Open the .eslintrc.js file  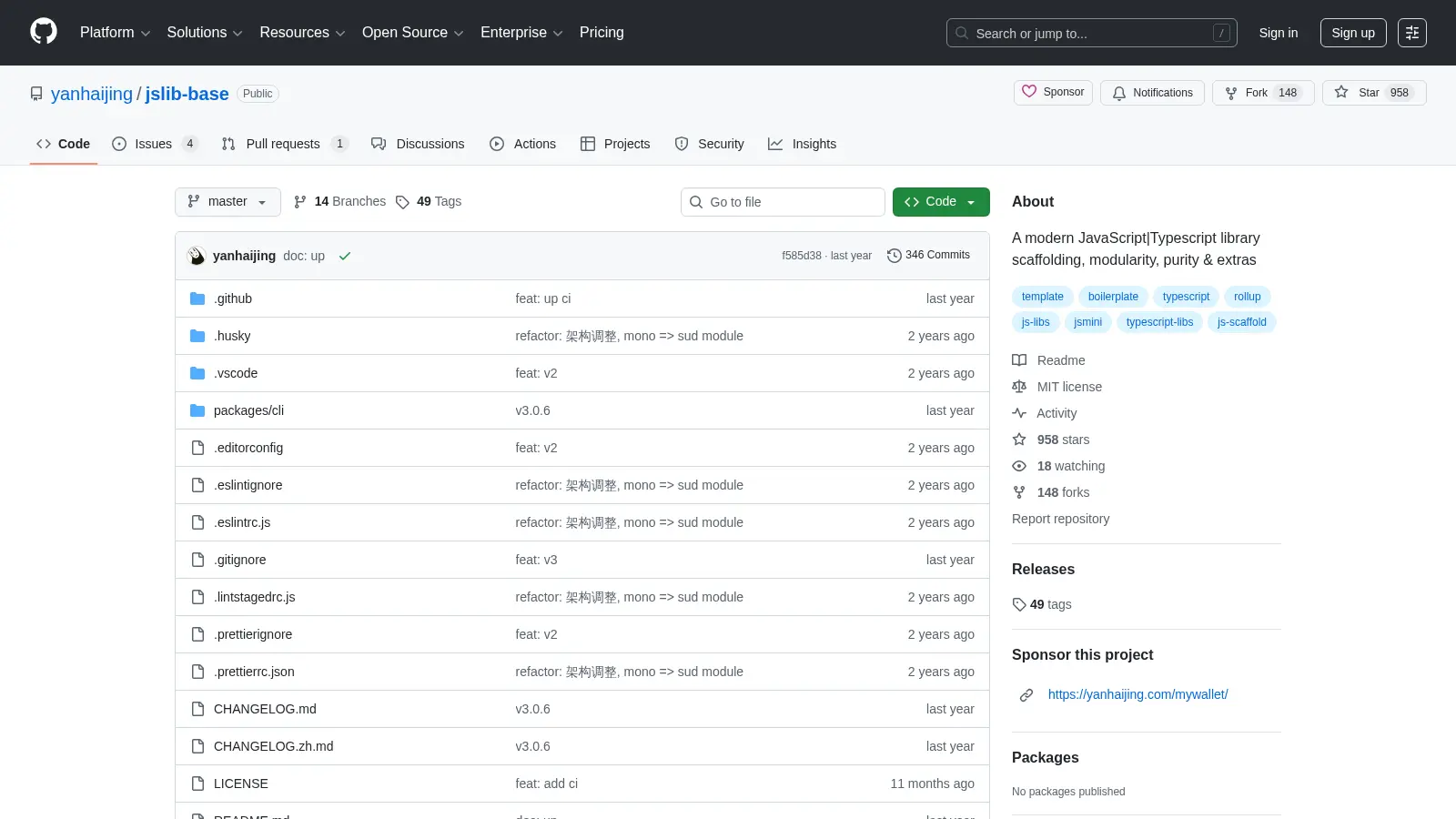(242, 522)
